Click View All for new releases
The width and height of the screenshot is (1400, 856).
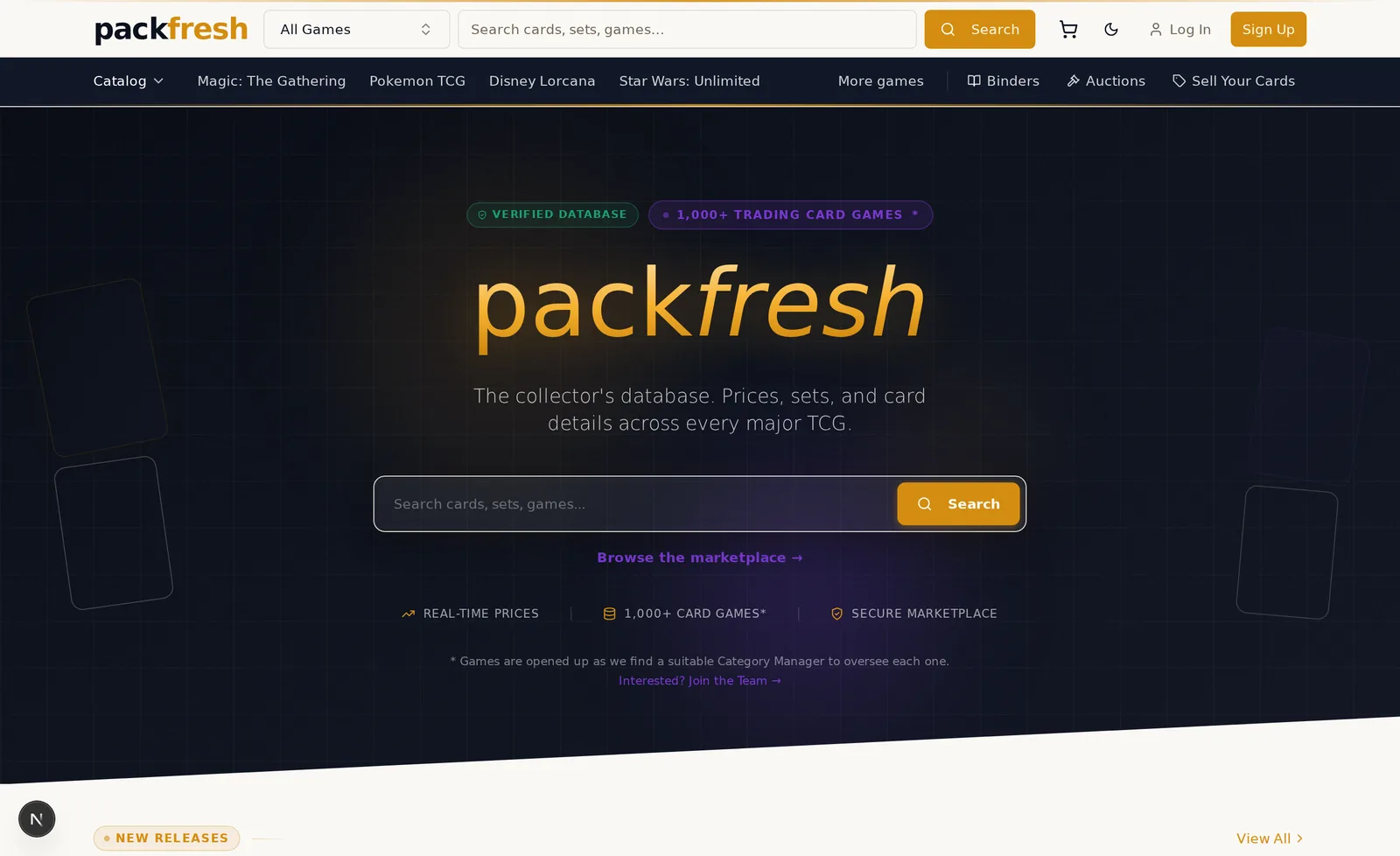tap(1270, 838)
